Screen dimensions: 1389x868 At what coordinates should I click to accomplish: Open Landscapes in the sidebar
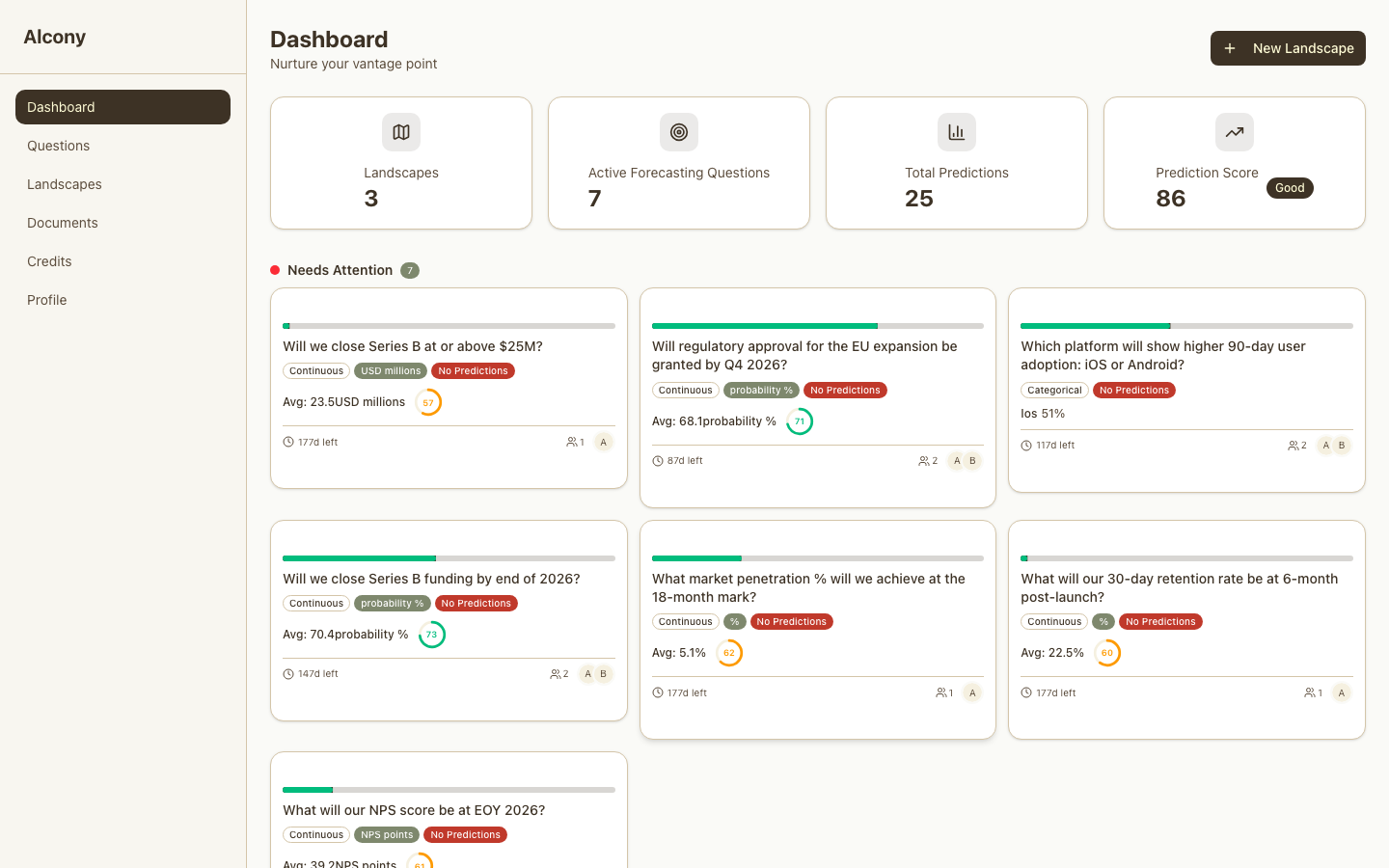pos(123,184)
